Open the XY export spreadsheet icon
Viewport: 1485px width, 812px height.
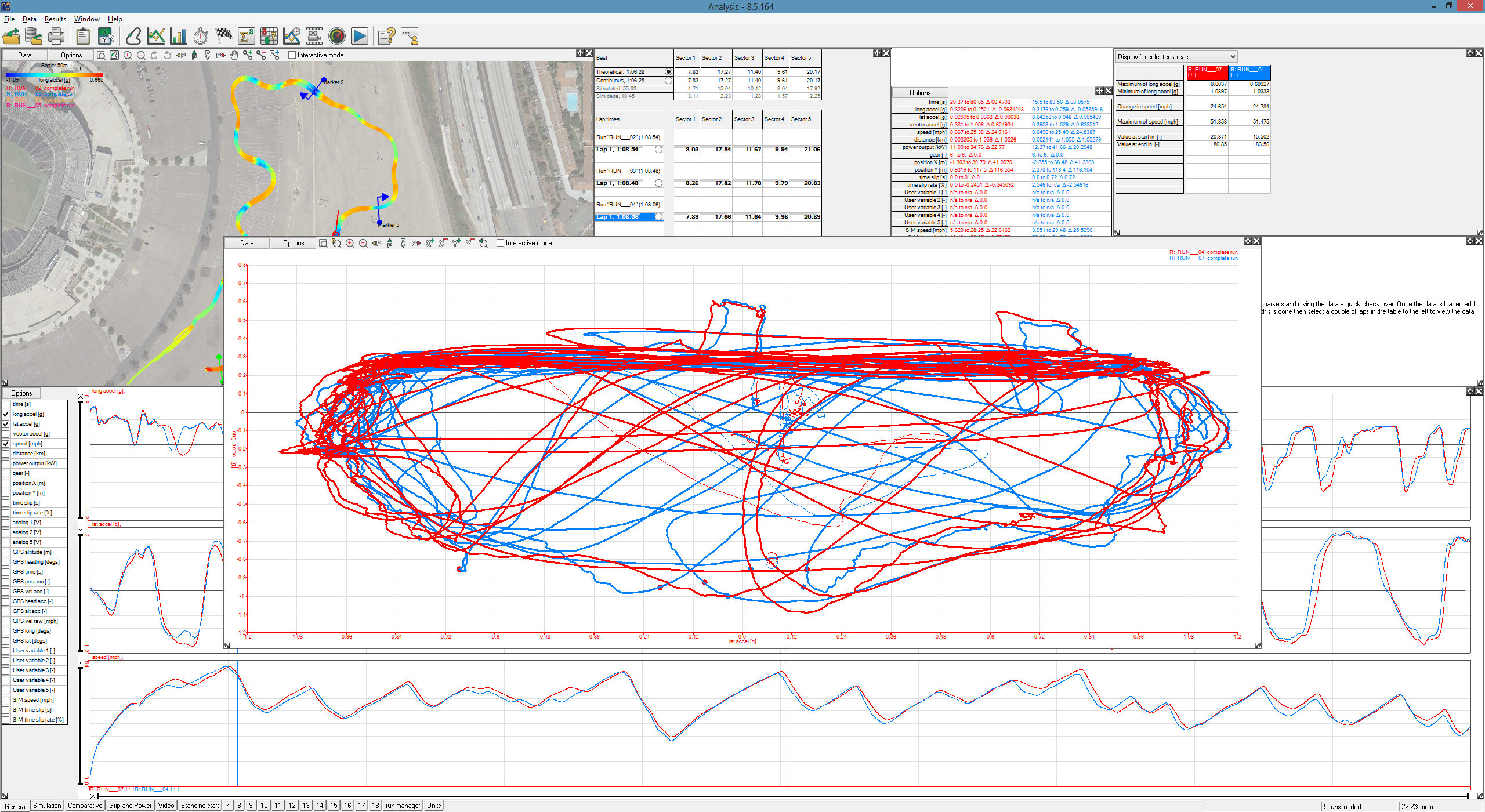106,36
